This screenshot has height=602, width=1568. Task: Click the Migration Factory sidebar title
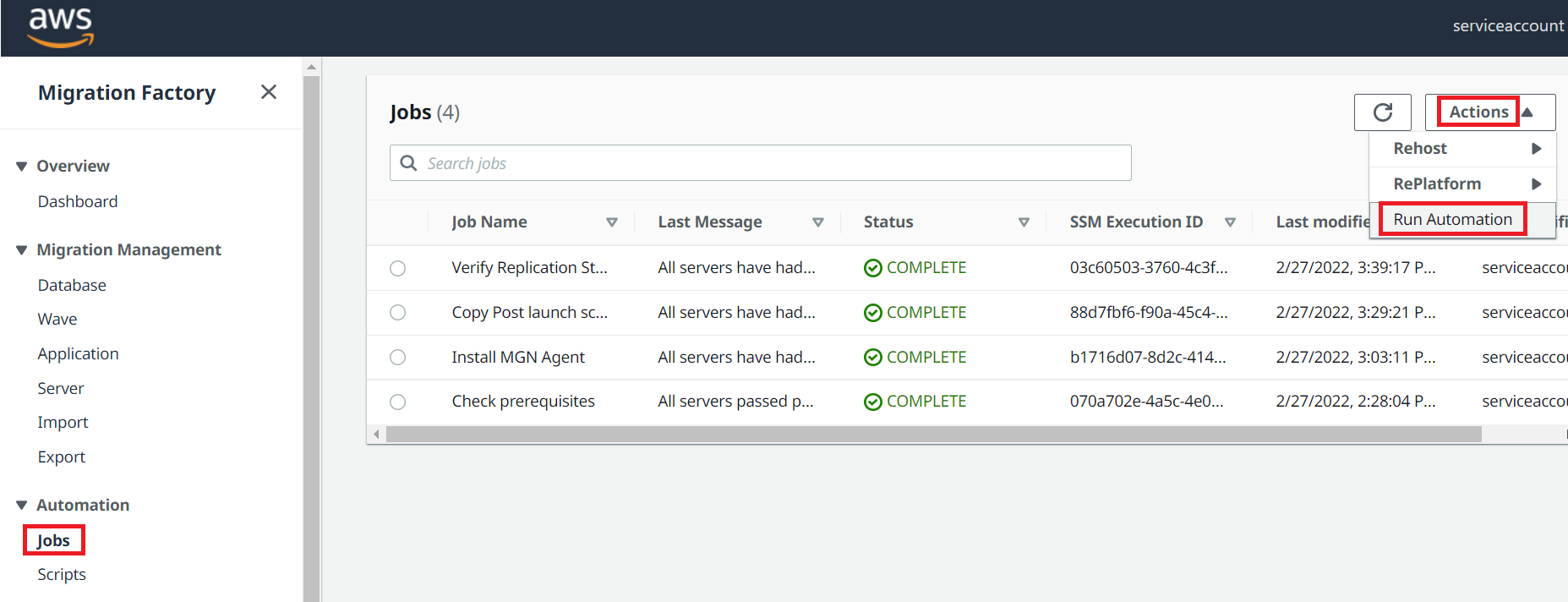click(127, 93)
